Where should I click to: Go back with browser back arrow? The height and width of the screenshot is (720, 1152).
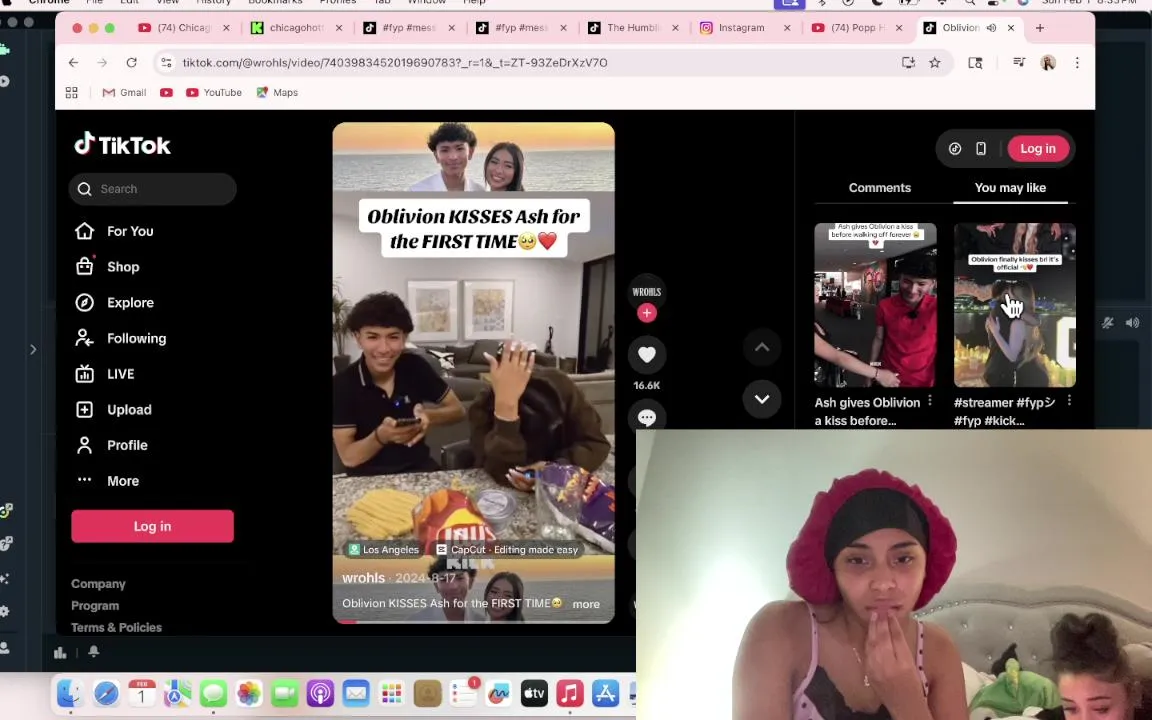pyautogui.click(x=73, y=62)
